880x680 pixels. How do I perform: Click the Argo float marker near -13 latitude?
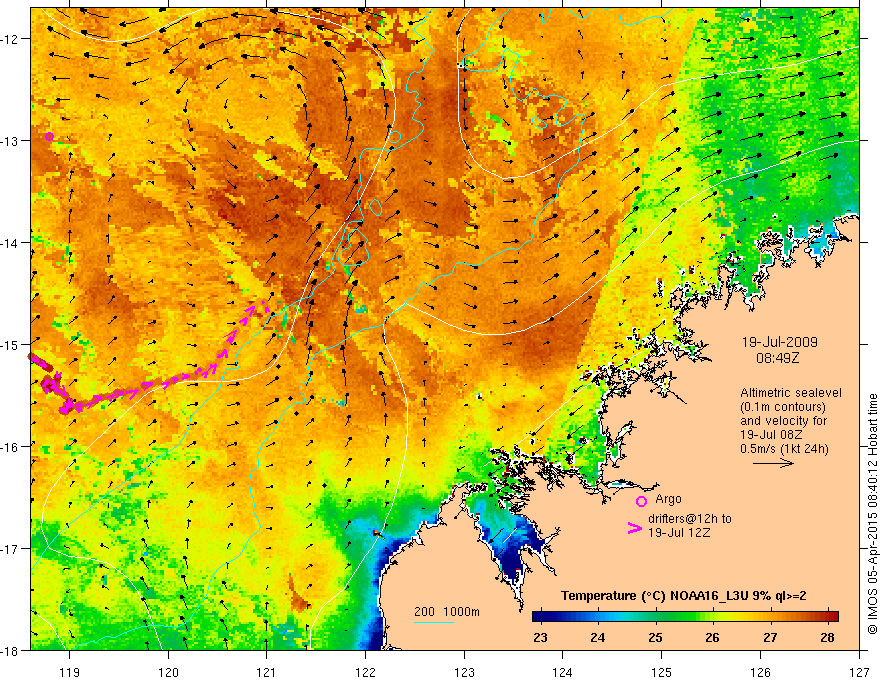[x=49, y=136]
